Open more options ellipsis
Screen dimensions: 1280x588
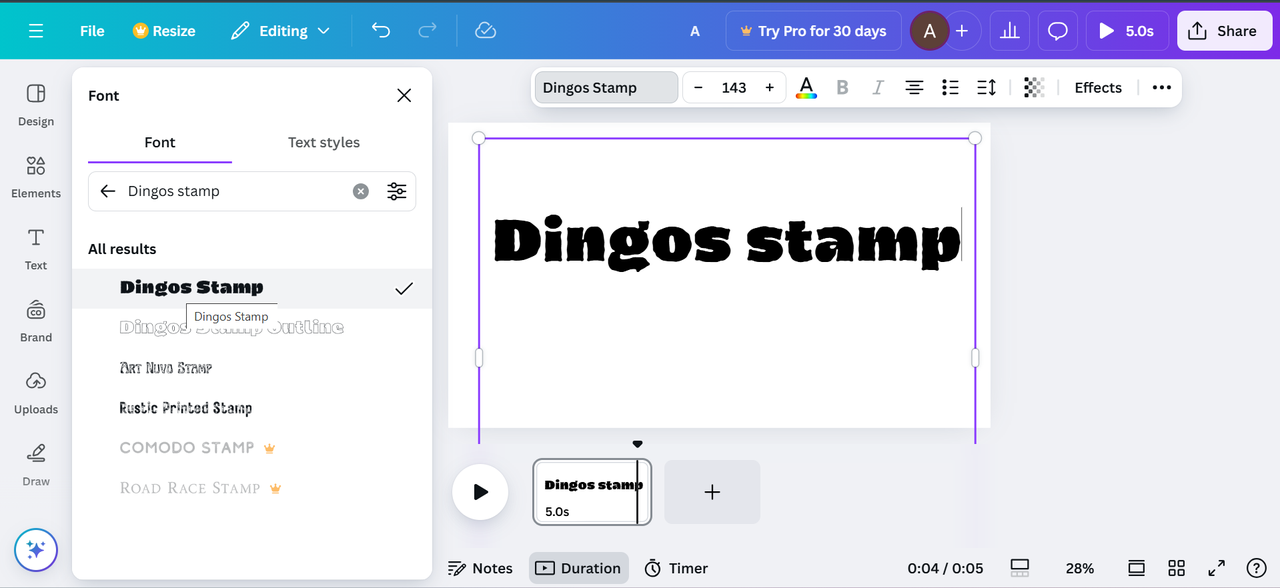[x=1161, y=88]
